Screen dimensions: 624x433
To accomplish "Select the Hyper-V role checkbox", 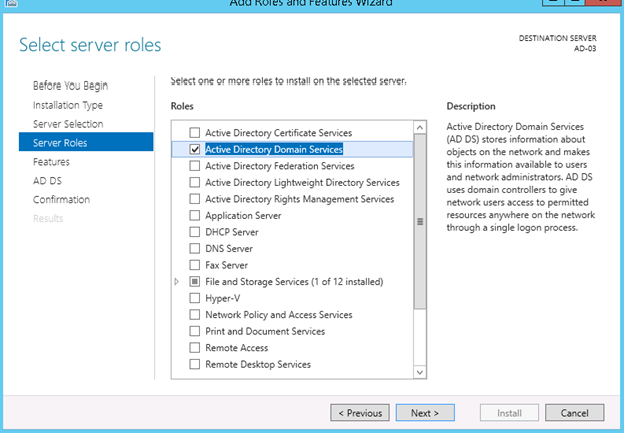I will pyautogui.click(x=194, y=298).
